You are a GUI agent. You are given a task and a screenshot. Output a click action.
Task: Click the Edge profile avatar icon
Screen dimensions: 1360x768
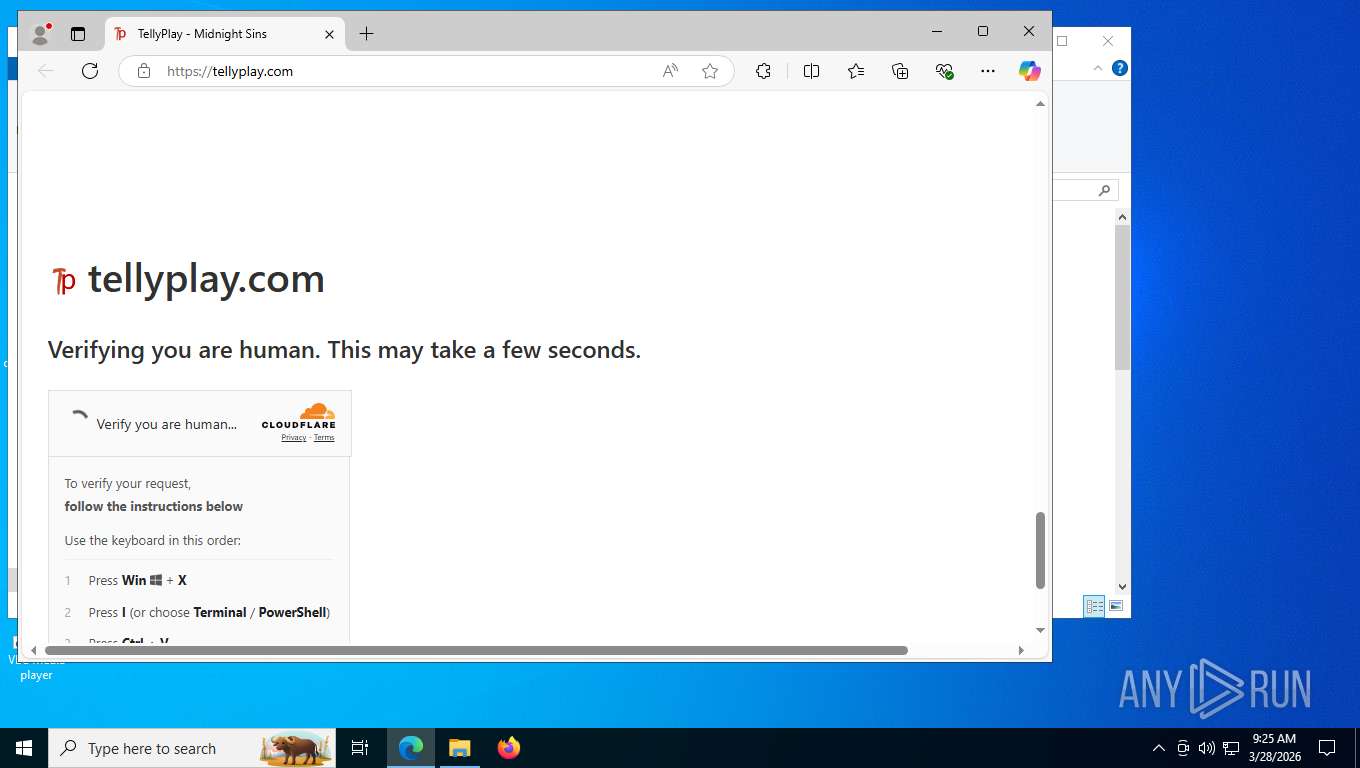pyautogui.click(x=41, y=34)
